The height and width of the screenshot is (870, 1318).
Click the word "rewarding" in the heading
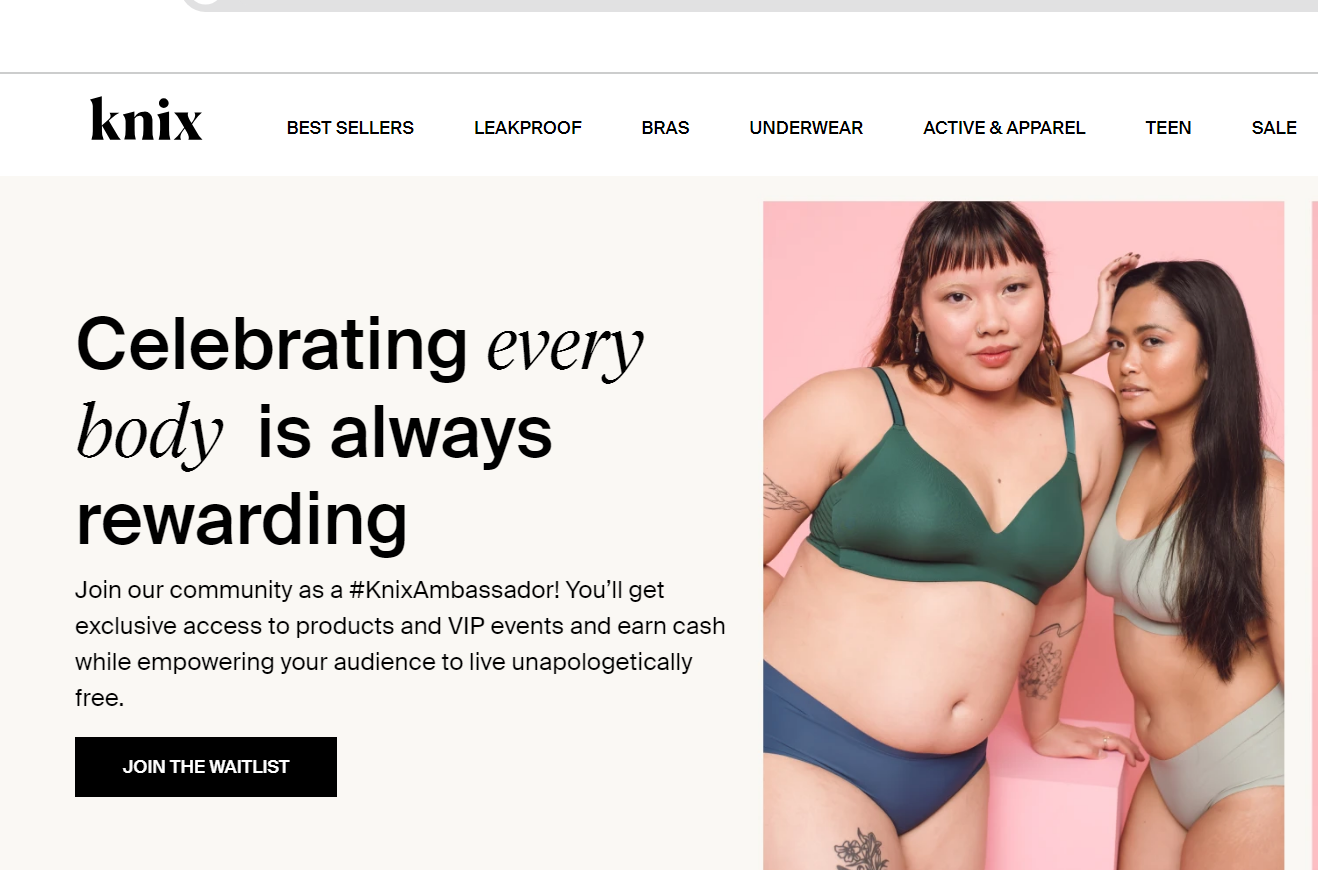(242, 520)
